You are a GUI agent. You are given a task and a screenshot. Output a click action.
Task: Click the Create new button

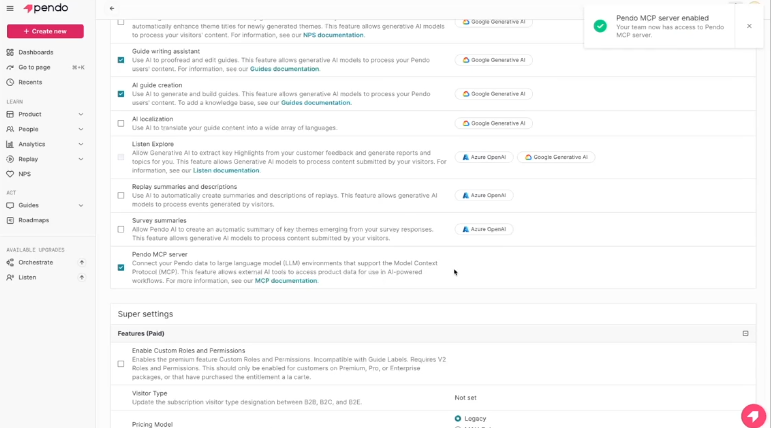tap(45, 31)
